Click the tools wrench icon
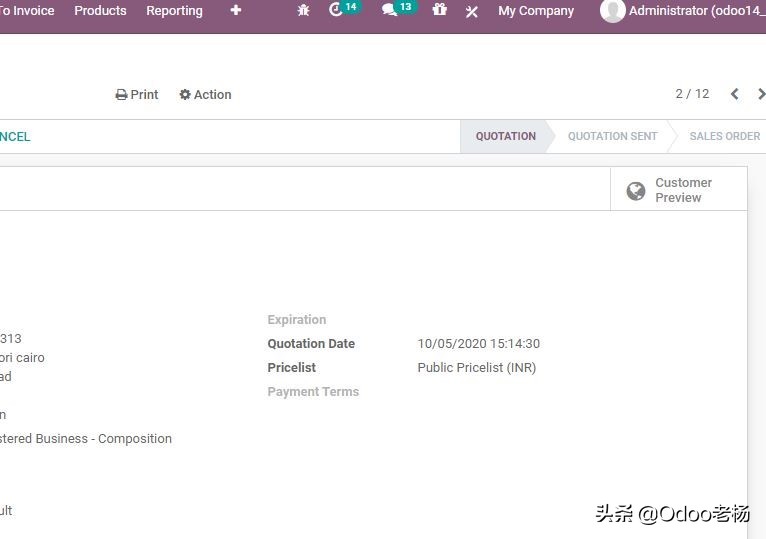766x539 pixels. click(x=471, y=11)
